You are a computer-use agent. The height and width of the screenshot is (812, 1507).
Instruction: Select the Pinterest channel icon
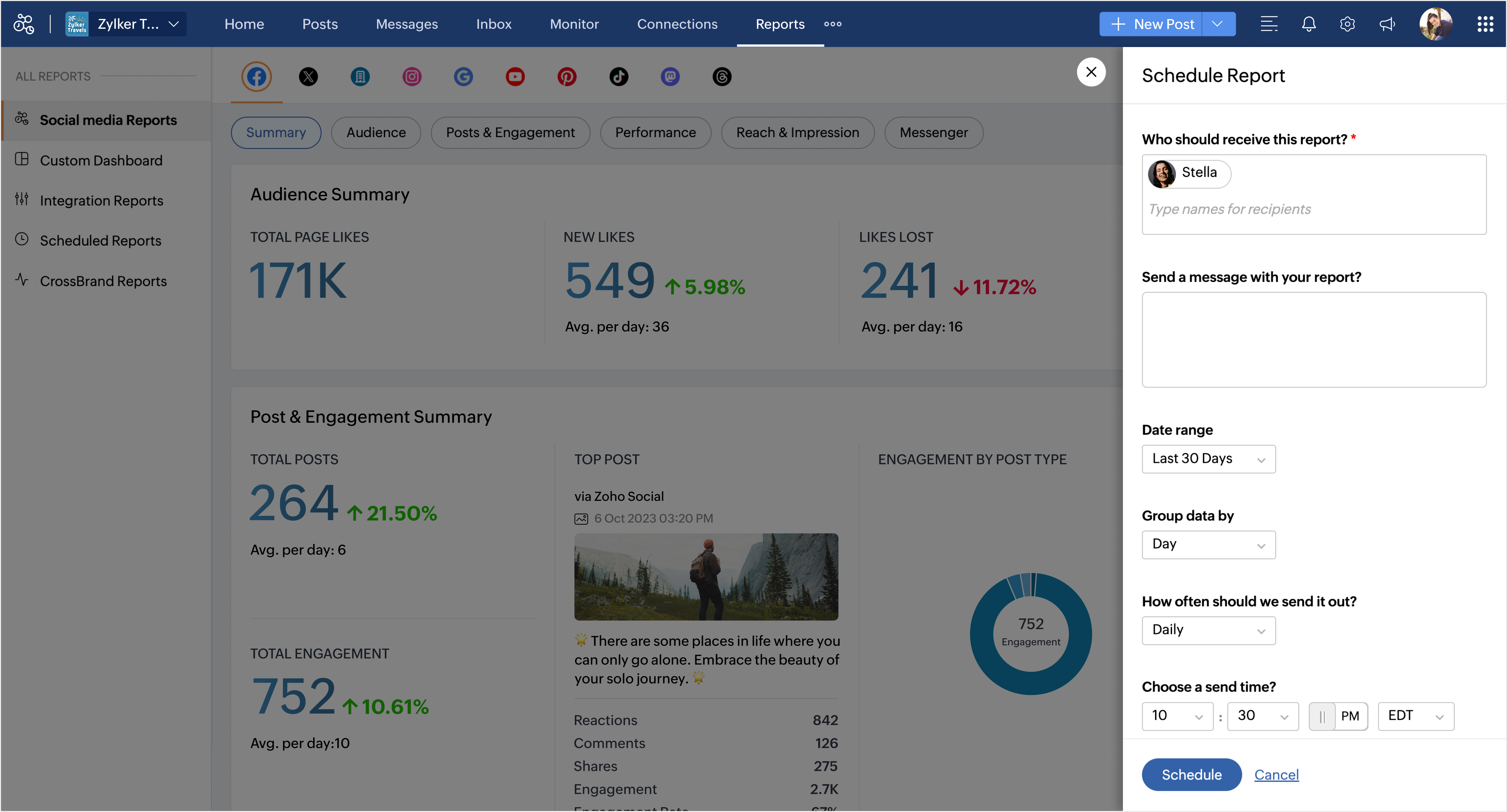pos(566,77)
